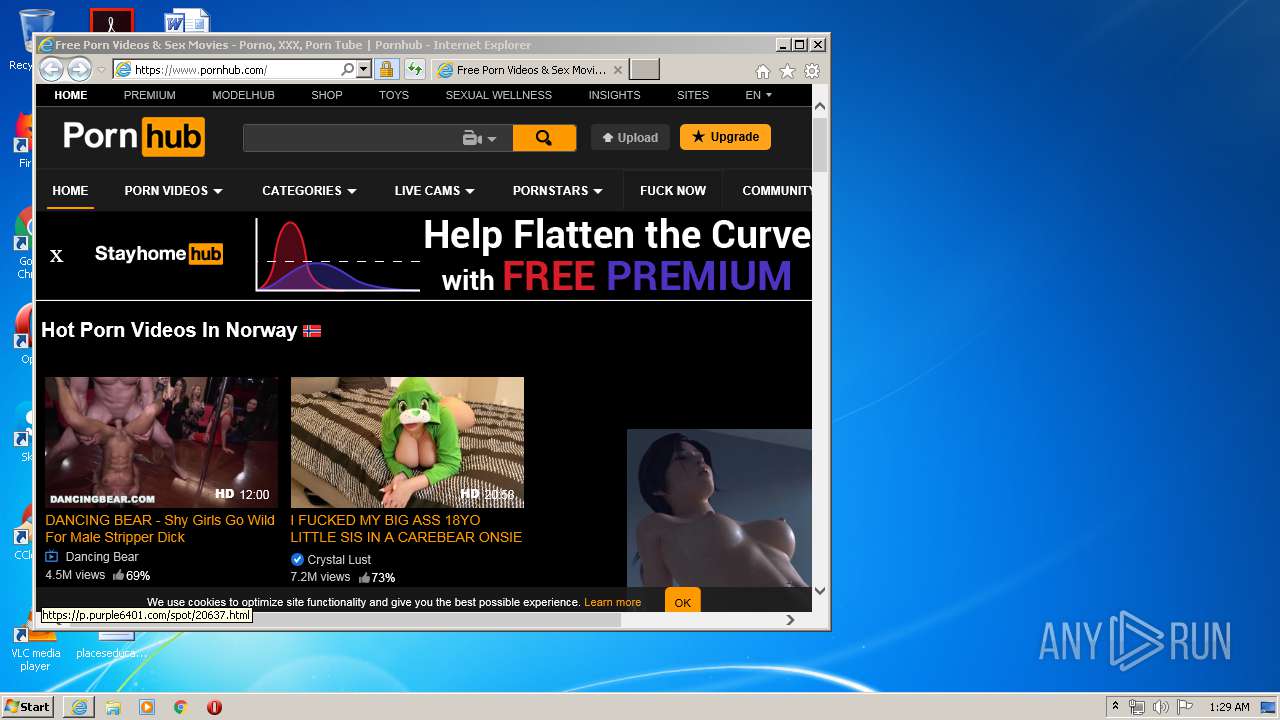
Task: Click the orange Upgrade button
Action: pyautogui.click(x=725, y=137)
